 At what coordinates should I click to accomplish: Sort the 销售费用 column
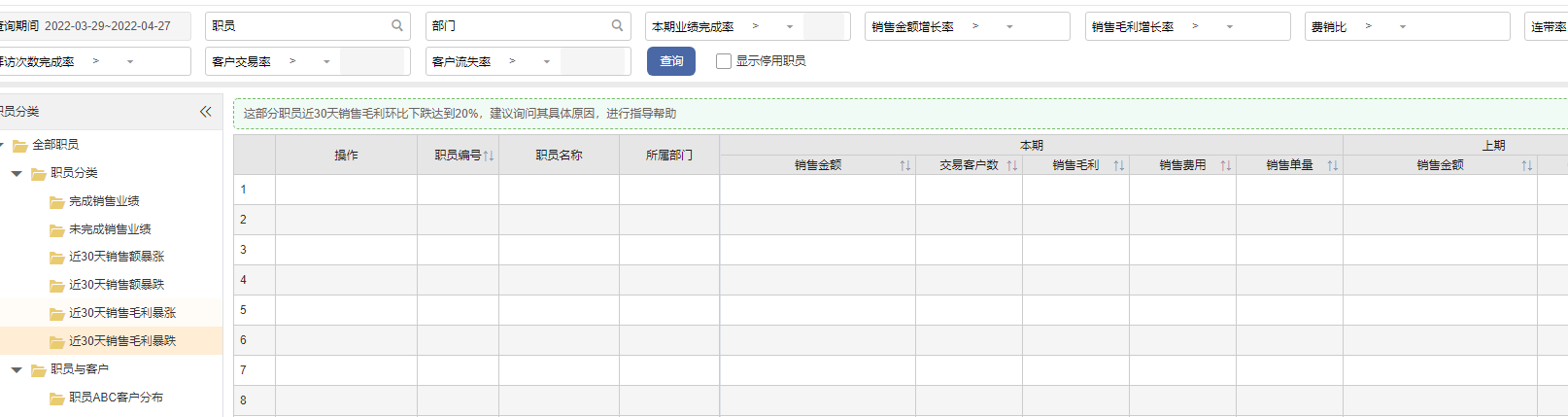1226,165
